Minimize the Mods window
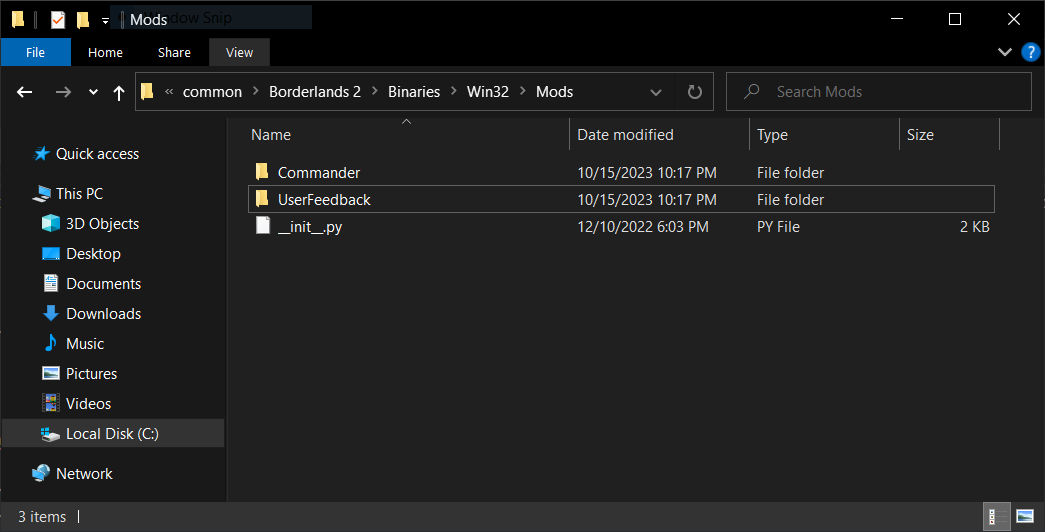This screenshot has width=1045, height=532. click(896, 19)
